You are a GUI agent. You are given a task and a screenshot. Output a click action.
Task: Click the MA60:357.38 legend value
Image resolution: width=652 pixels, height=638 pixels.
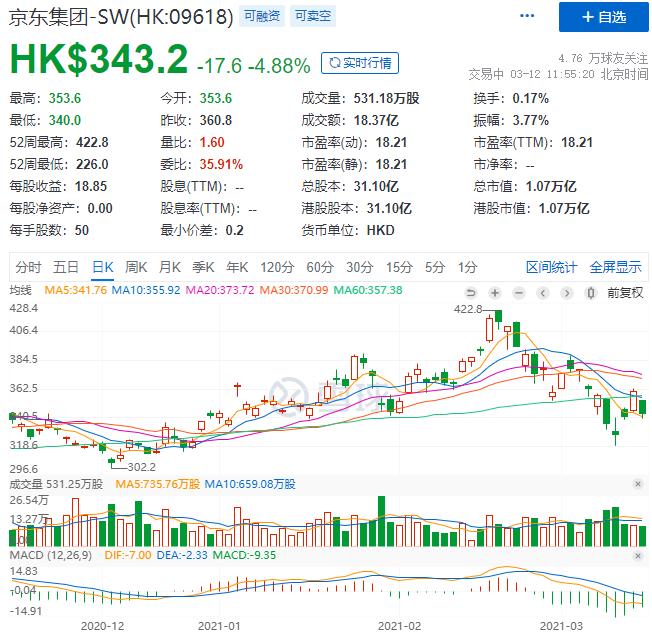click(368, 290)
